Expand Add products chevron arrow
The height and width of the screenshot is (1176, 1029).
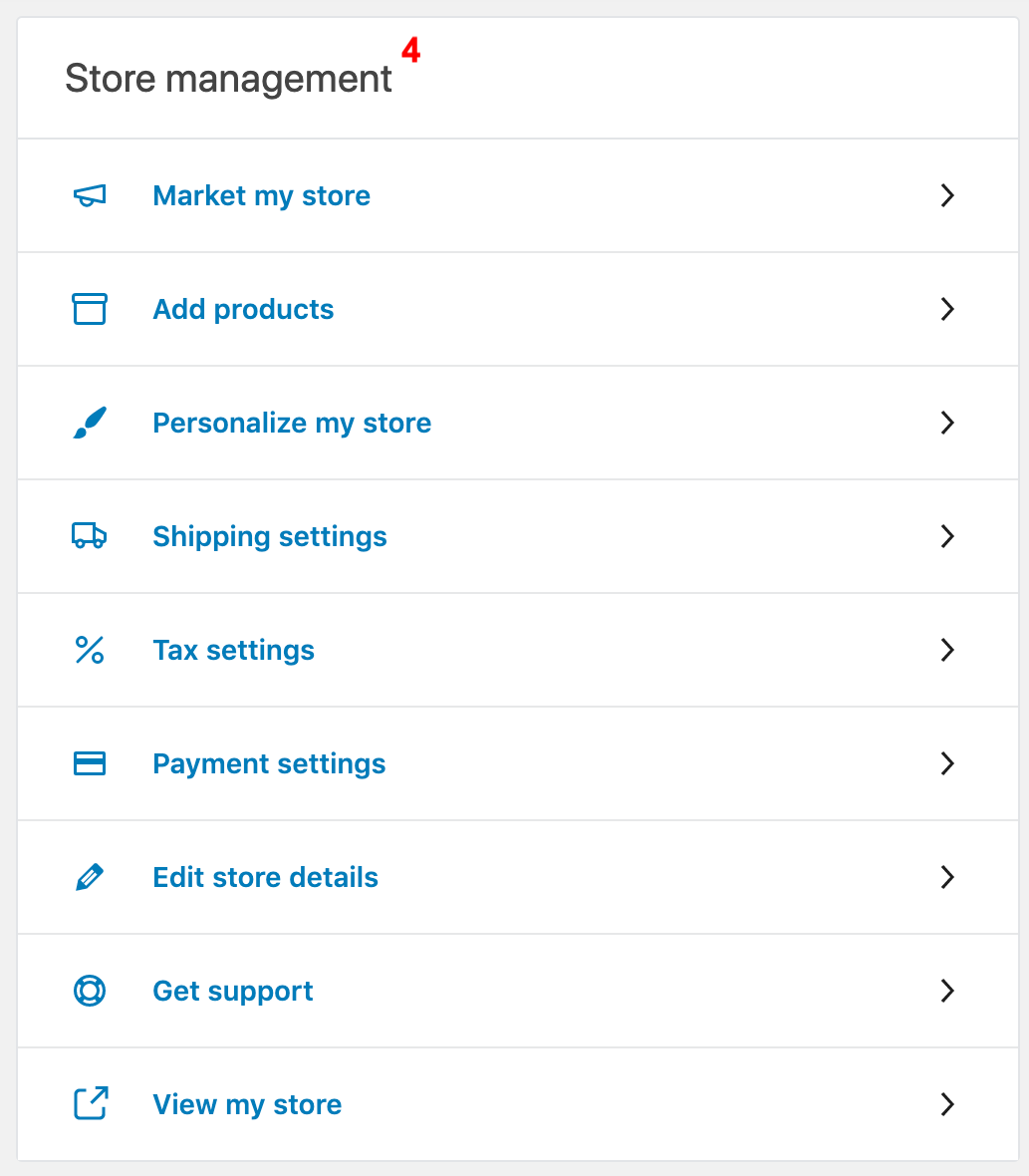pyautogui.click(x=947, y=309)
